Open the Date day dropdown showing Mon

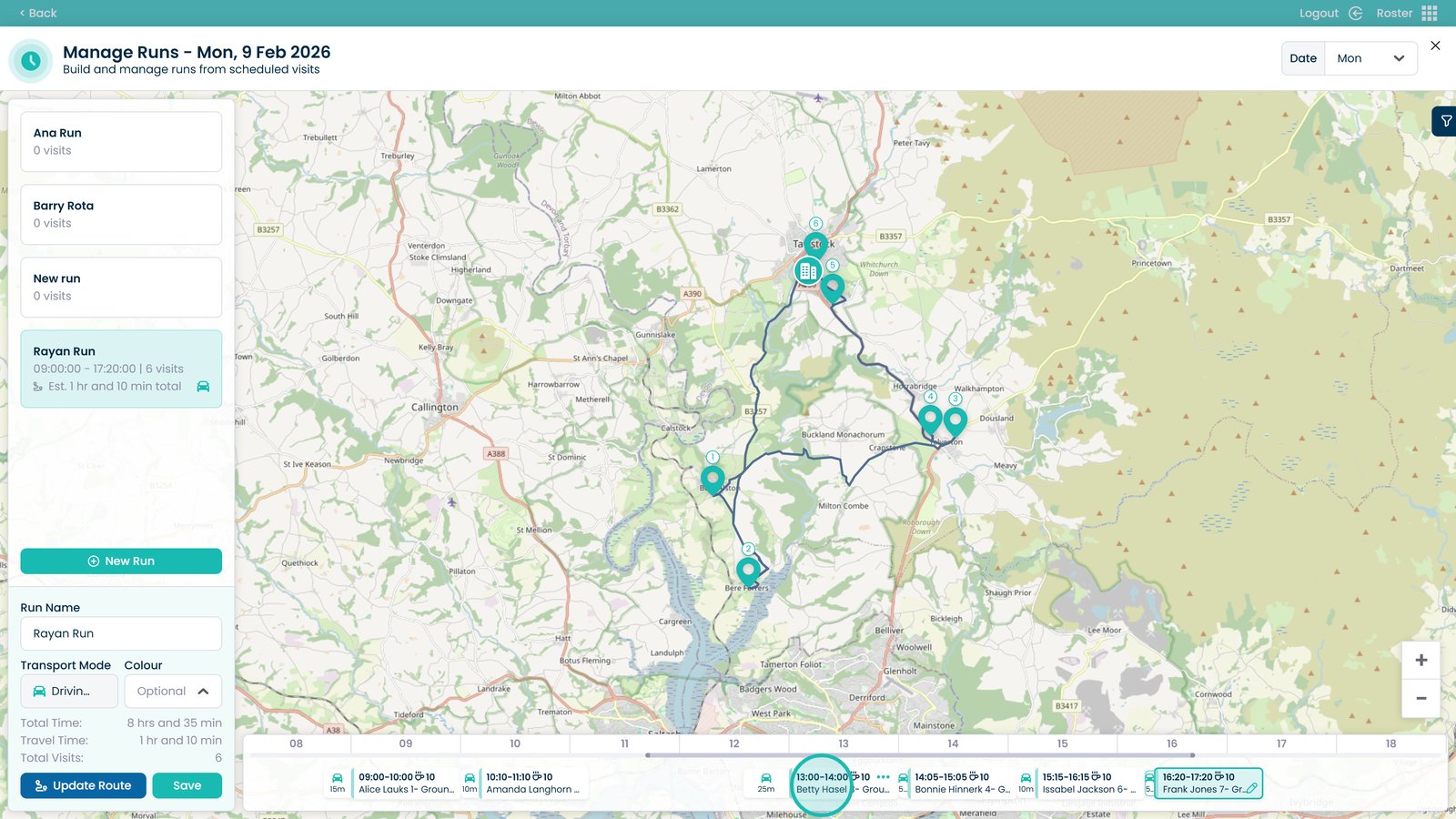1370,58
